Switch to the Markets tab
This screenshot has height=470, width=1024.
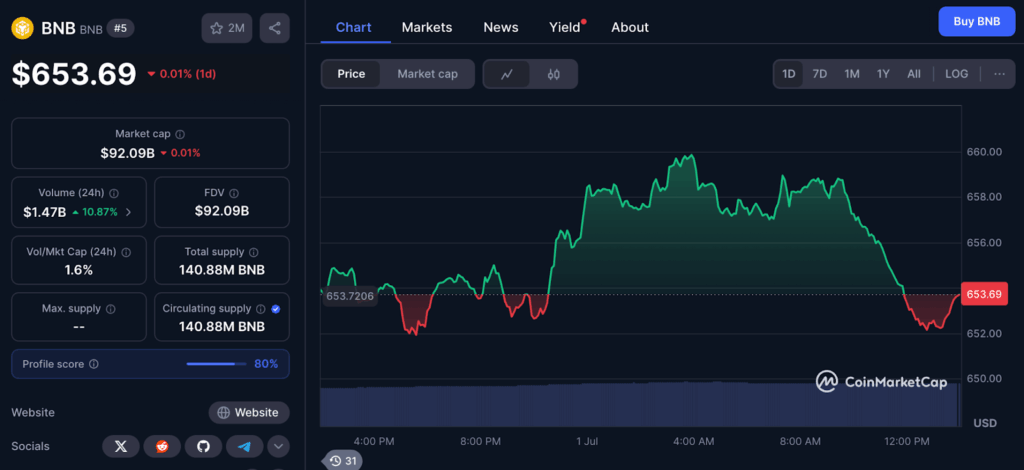(x=427, y=27)
